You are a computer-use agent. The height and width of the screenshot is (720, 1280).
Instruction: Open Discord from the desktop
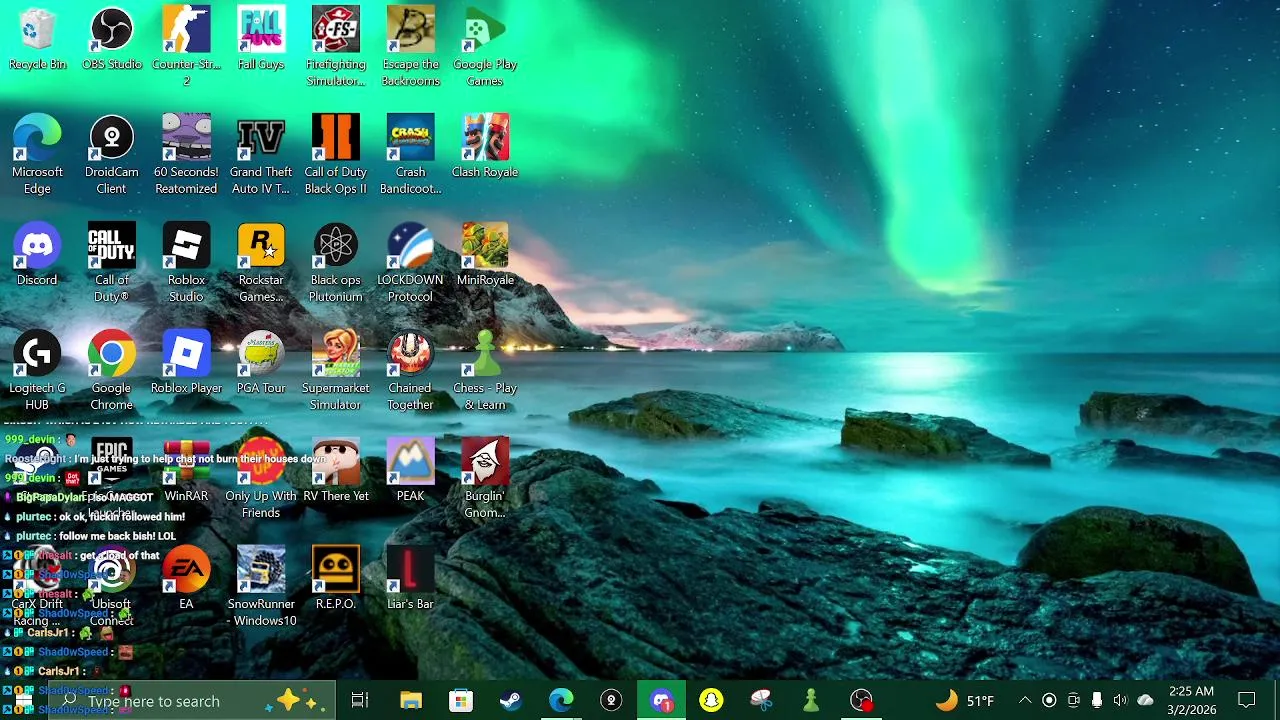pos(37,255)
